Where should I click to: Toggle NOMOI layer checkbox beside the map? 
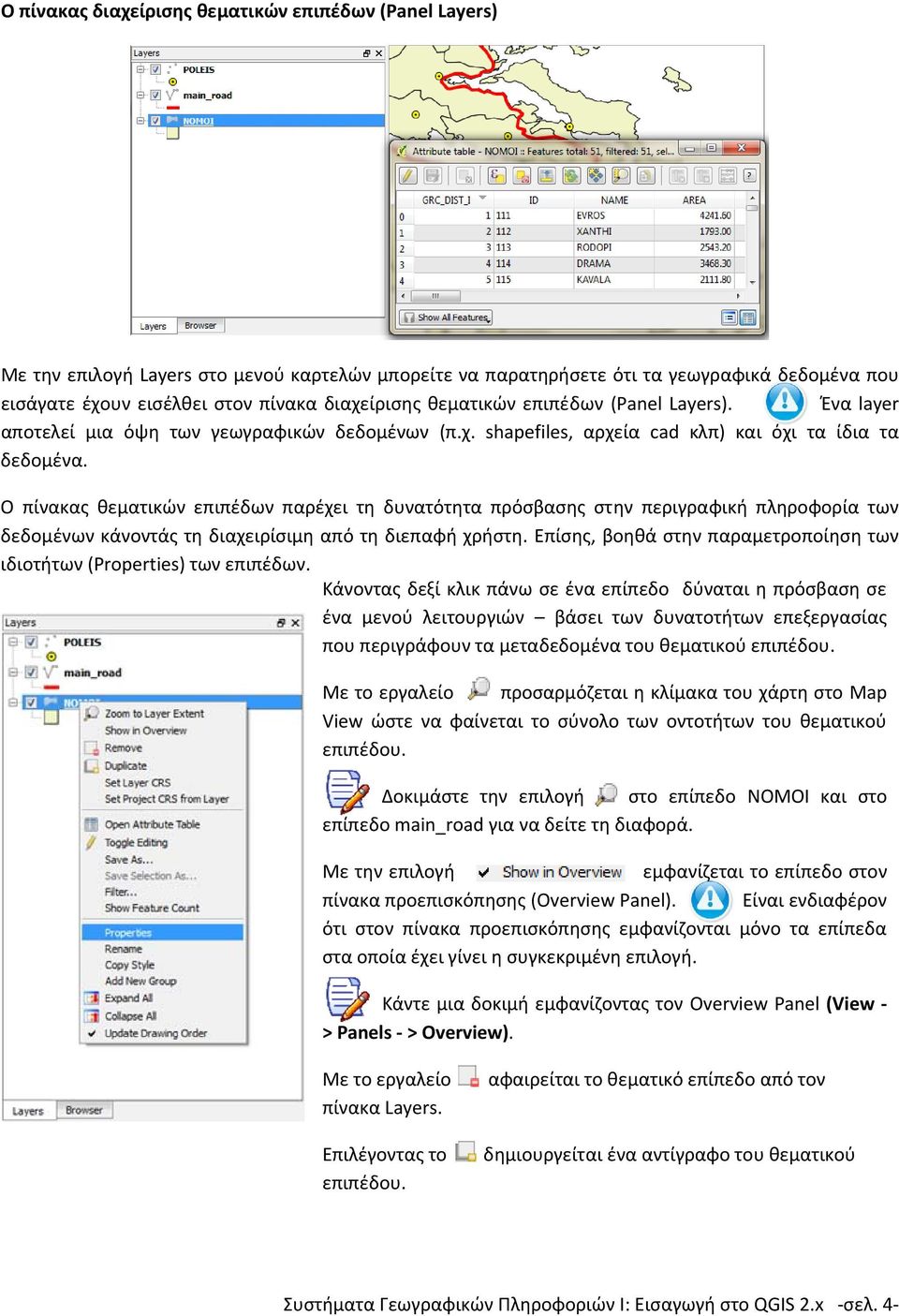coord(155,120)
